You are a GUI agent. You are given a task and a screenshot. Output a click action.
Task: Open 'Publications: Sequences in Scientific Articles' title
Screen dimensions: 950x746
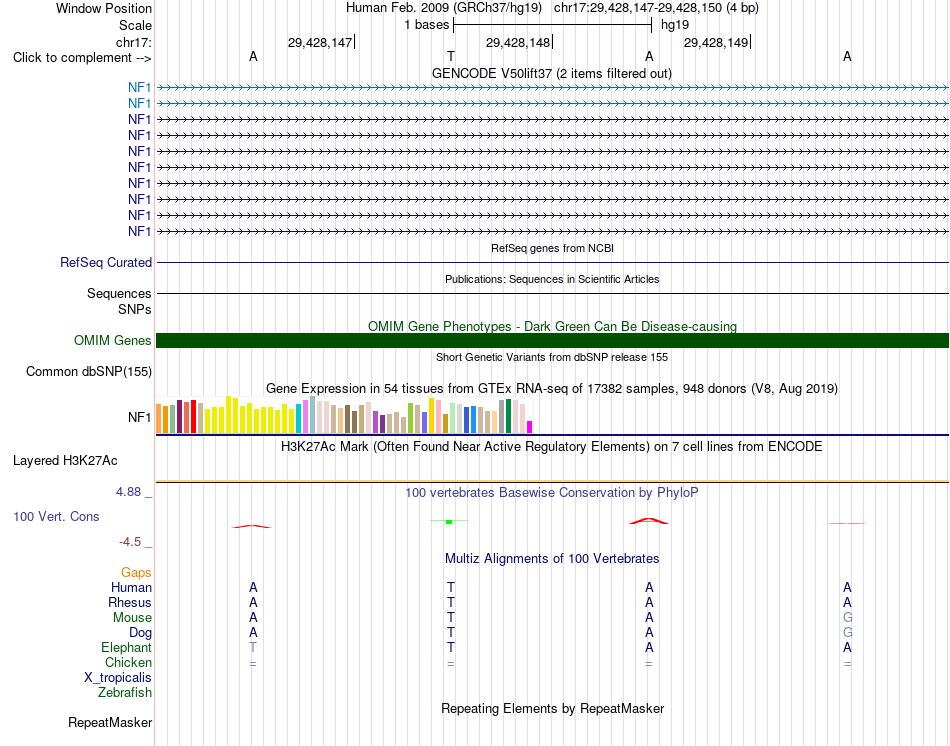pos(552,279)
